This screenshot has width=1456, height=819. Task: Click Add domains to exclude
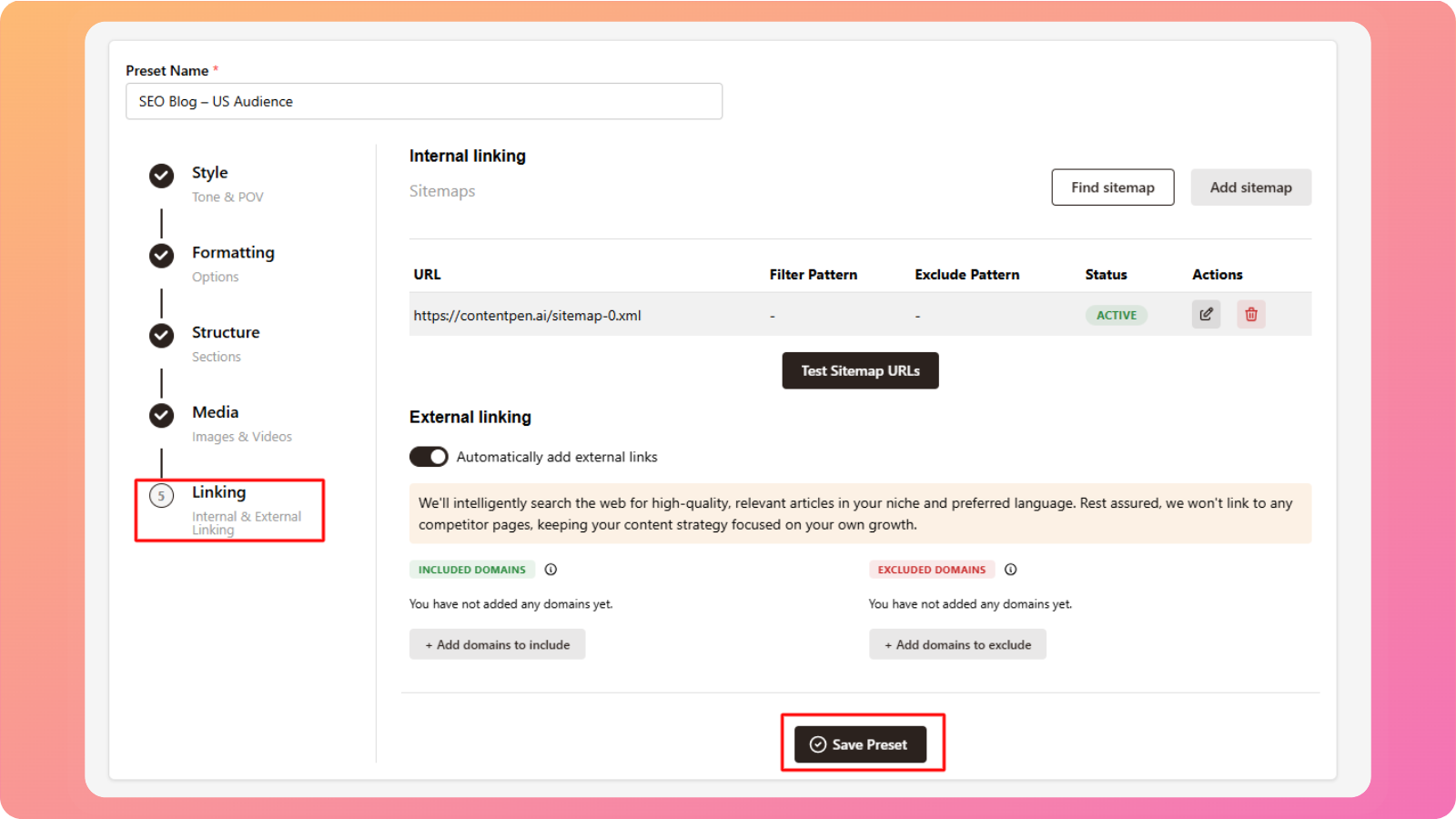(x=957, y=644)
